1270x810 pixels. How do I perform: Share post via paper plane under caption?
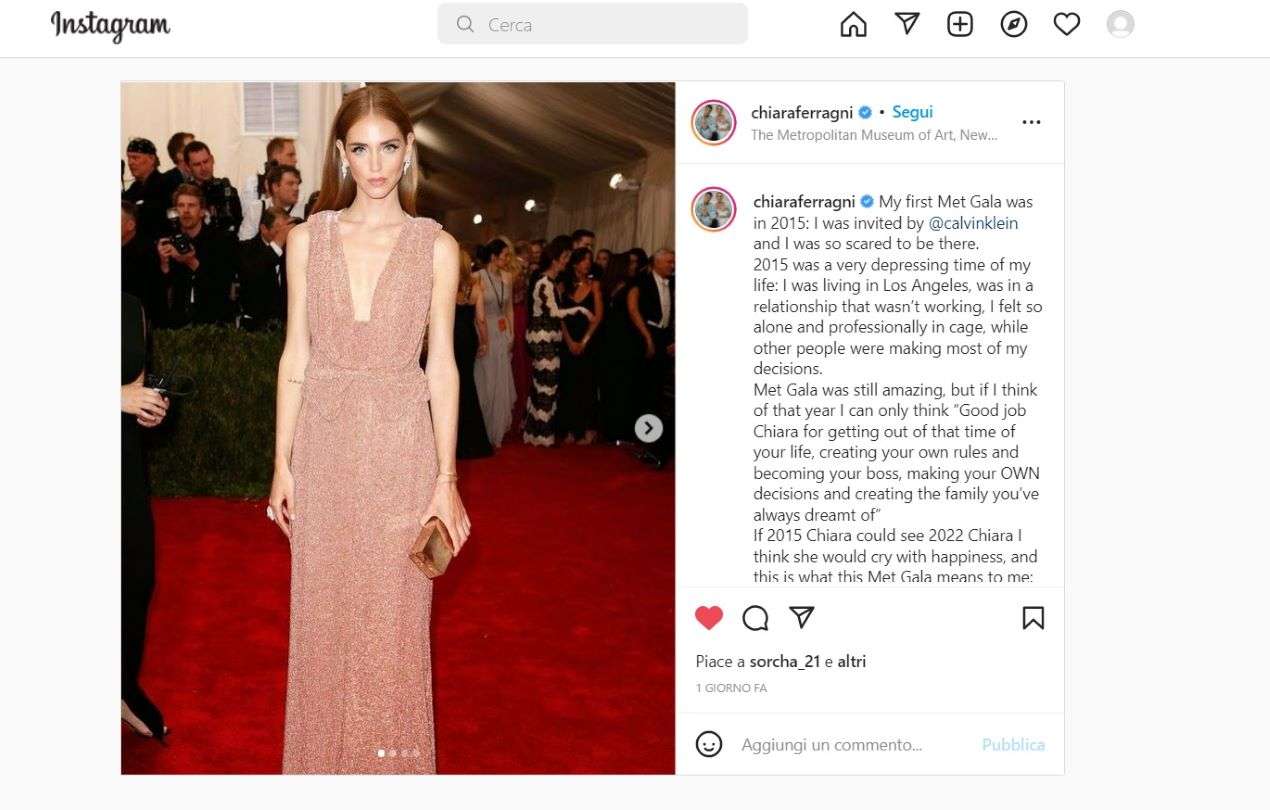click(x=802, y=617)
